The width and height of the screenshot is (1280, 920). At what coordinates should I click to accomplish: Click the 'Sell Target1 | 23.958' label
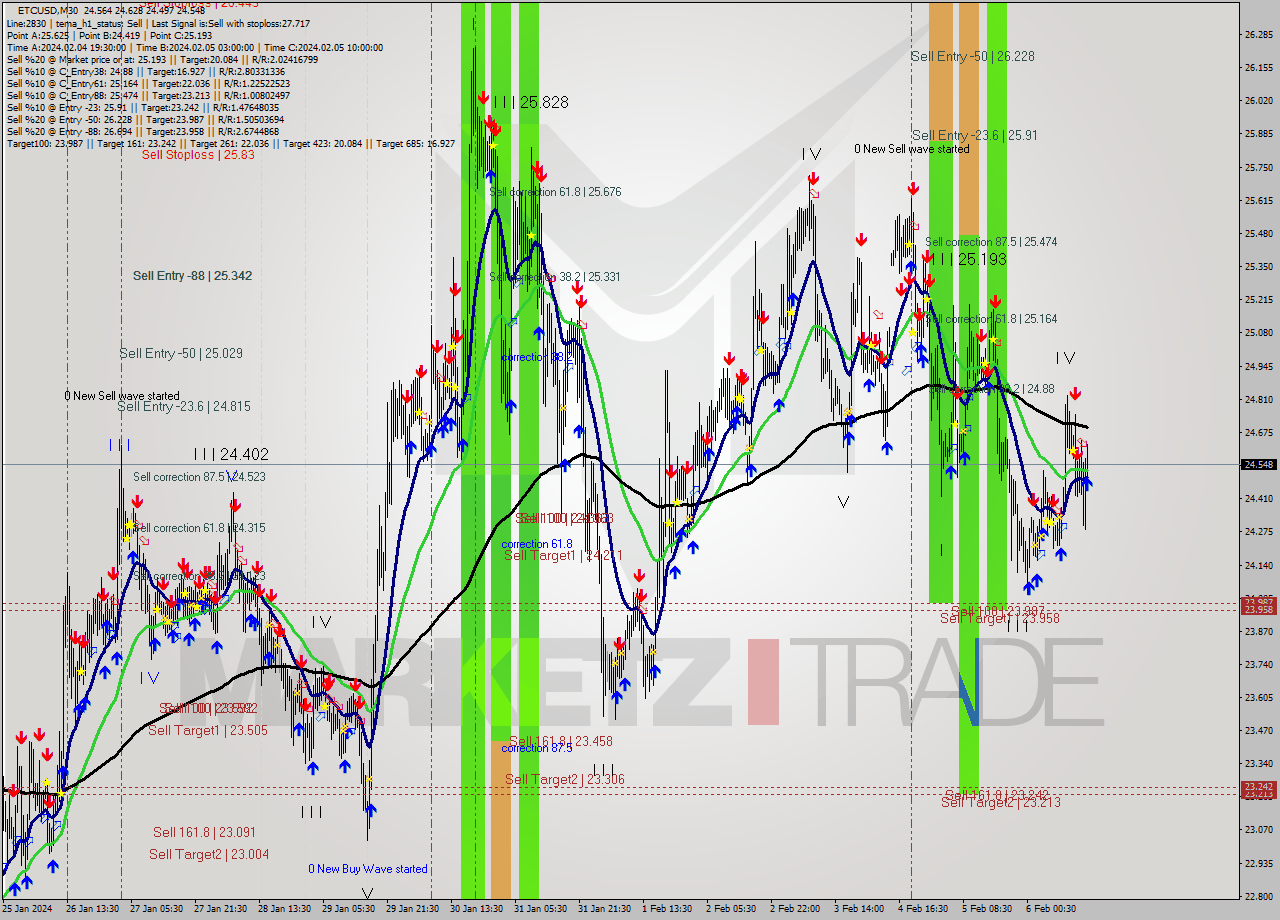(1000, 618)
